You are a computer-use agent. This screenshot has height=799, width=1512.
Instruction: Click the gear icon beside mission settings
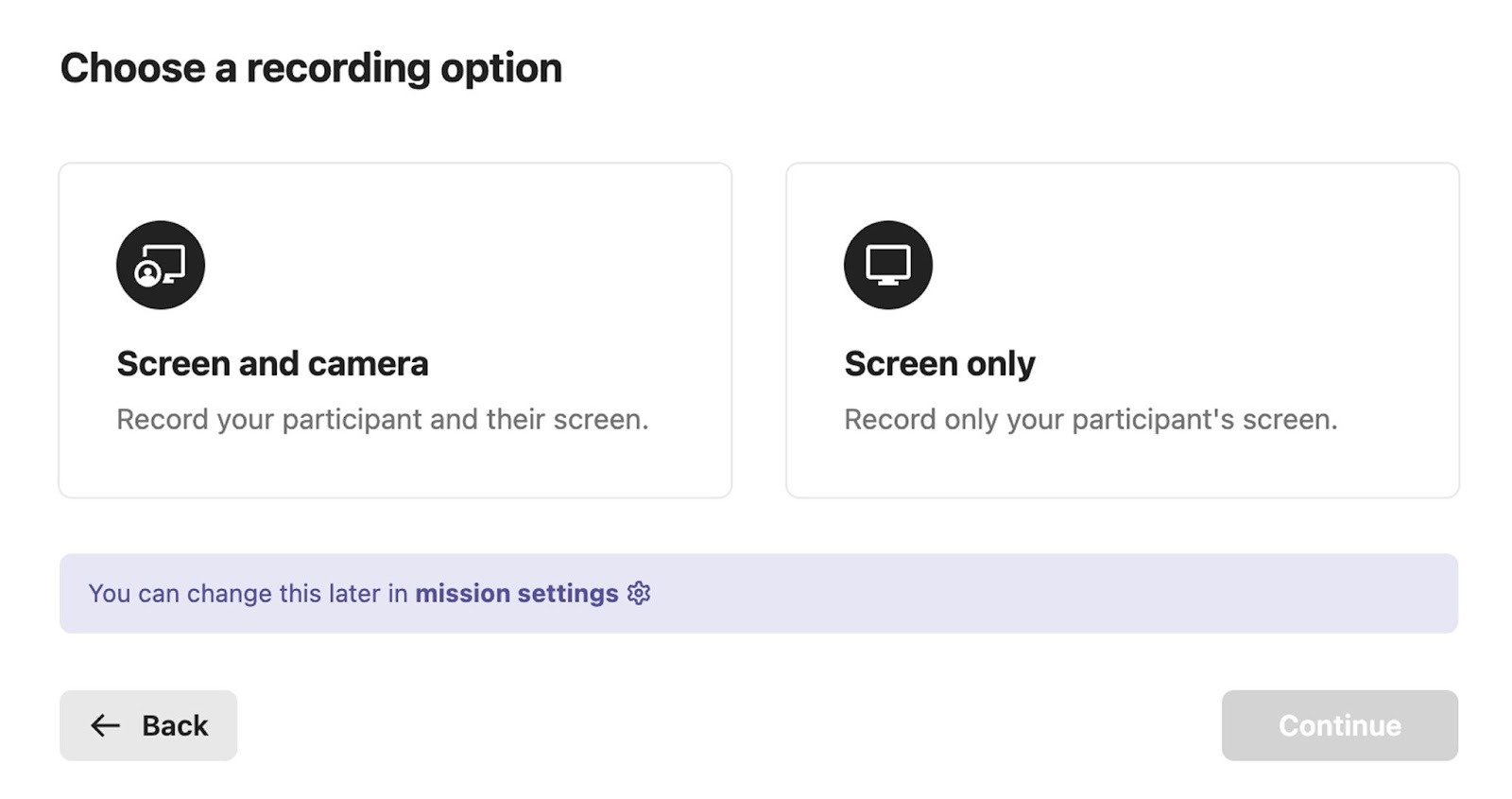[x=640, y=593]
